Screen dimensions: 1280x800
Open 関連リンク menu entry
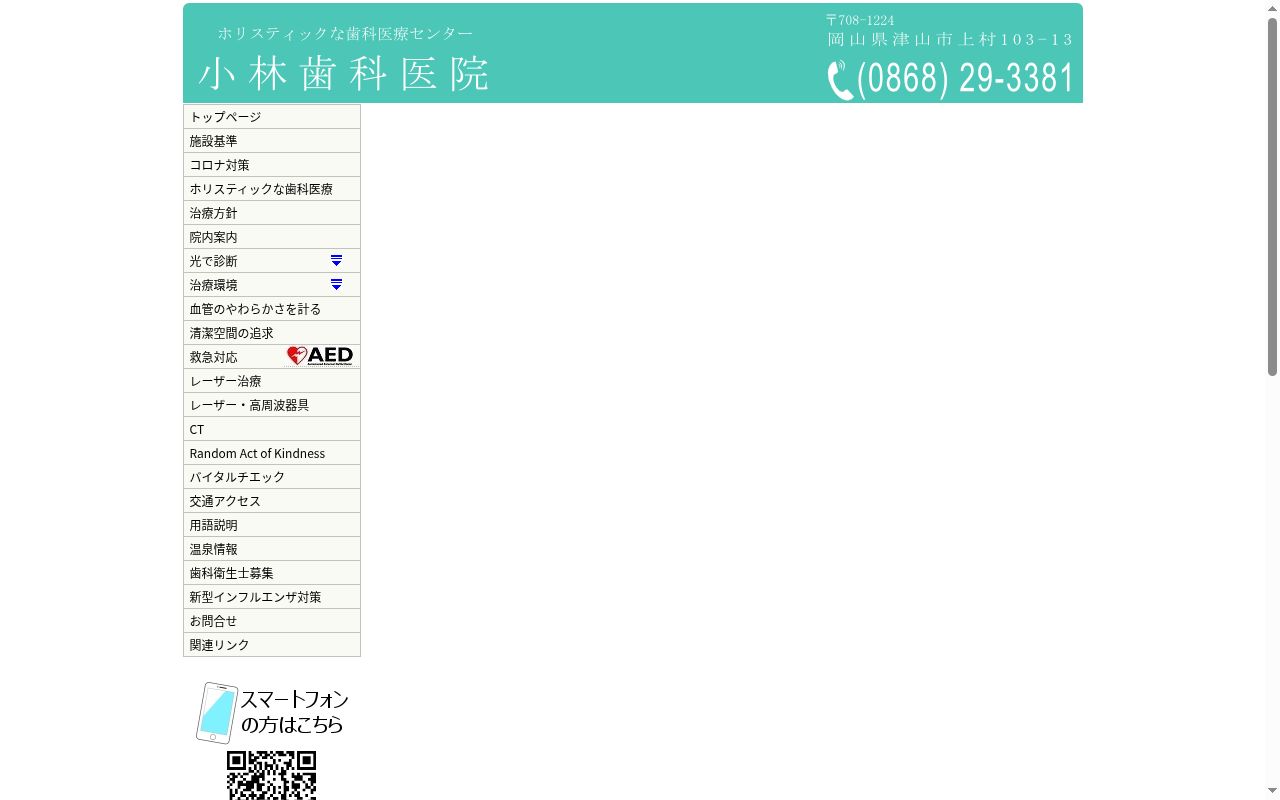pyautogui.click(x=272, y=645)
